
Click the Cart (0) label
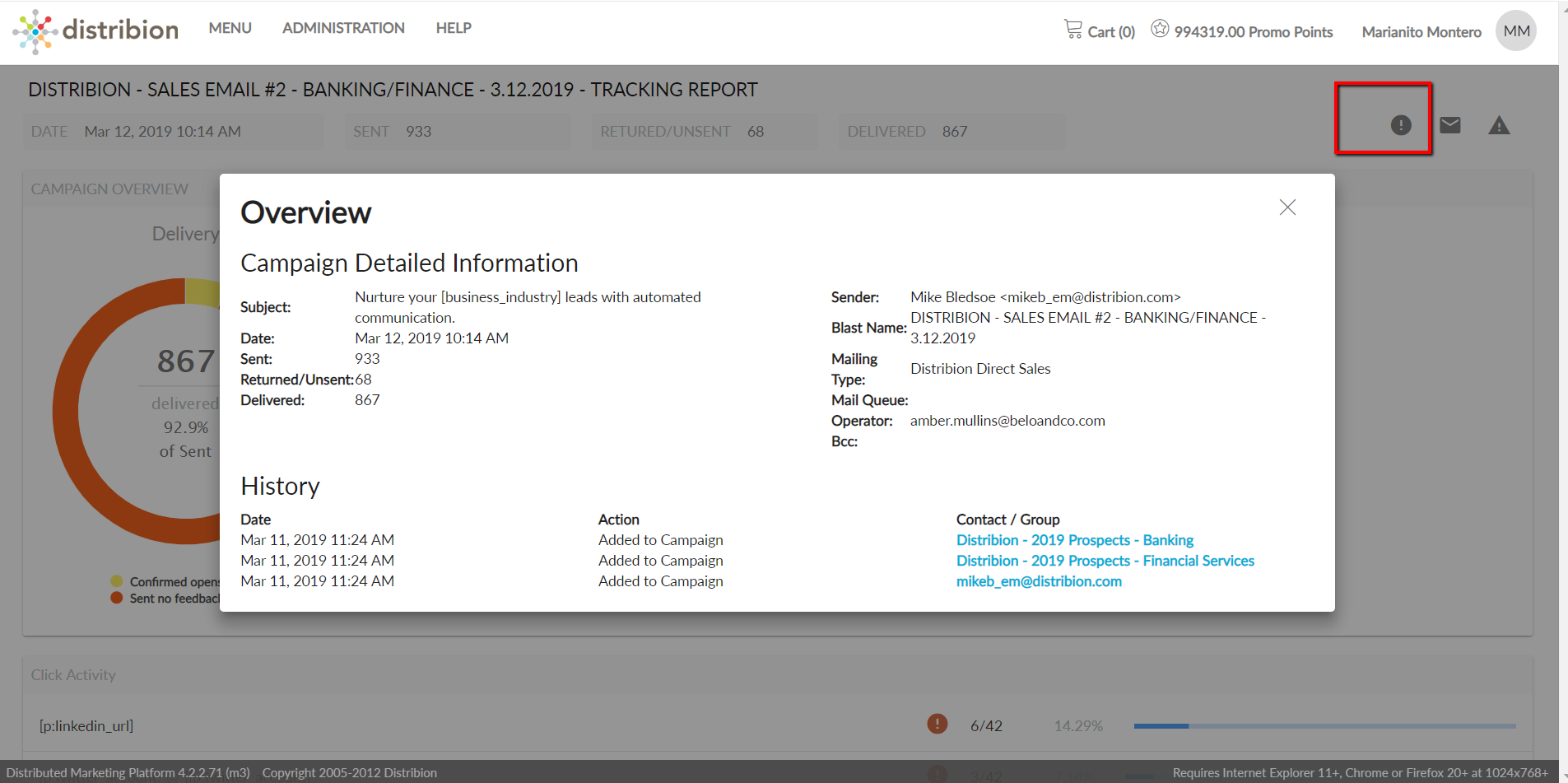(x=1111, y=32)
